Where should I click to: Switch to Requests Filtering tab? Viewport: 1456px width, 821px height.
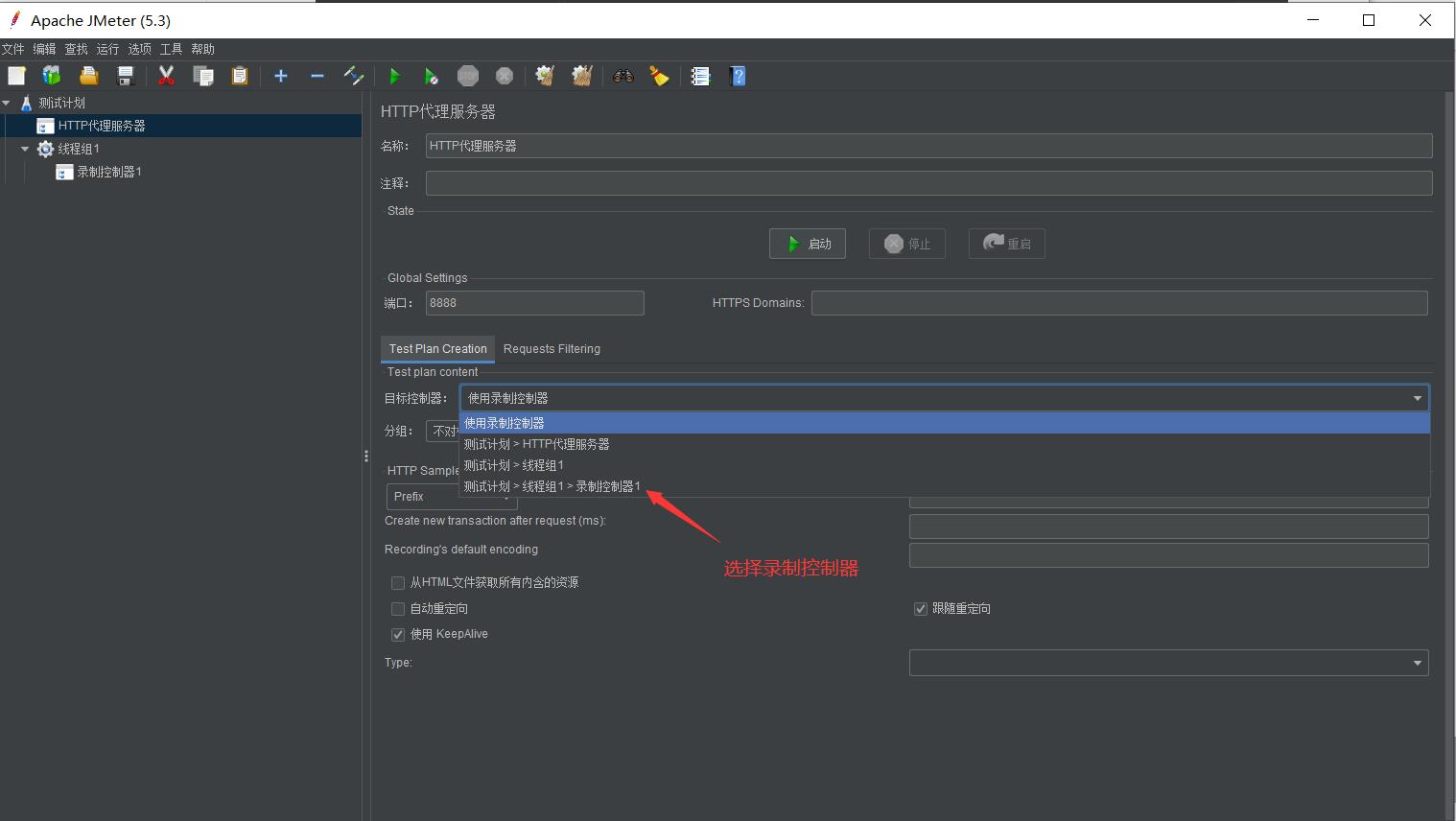click(552, 349)
